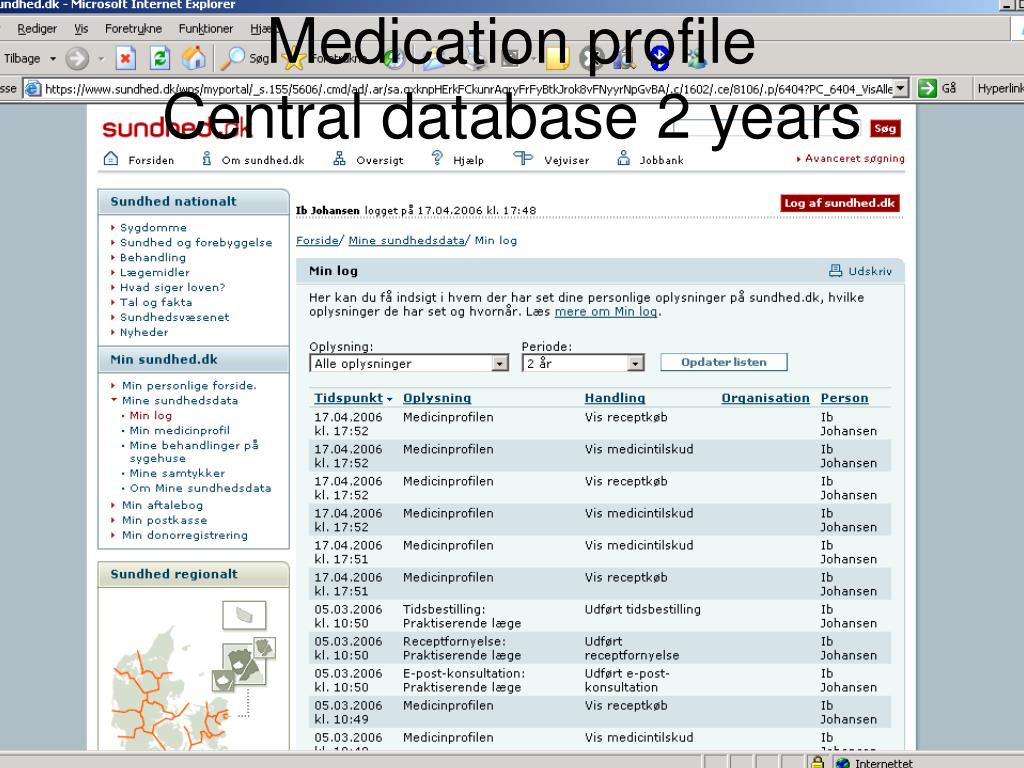This screenshot has height=768, width=1024.
Task: Open the Foretrukne menu
Action: pos(133,29)
